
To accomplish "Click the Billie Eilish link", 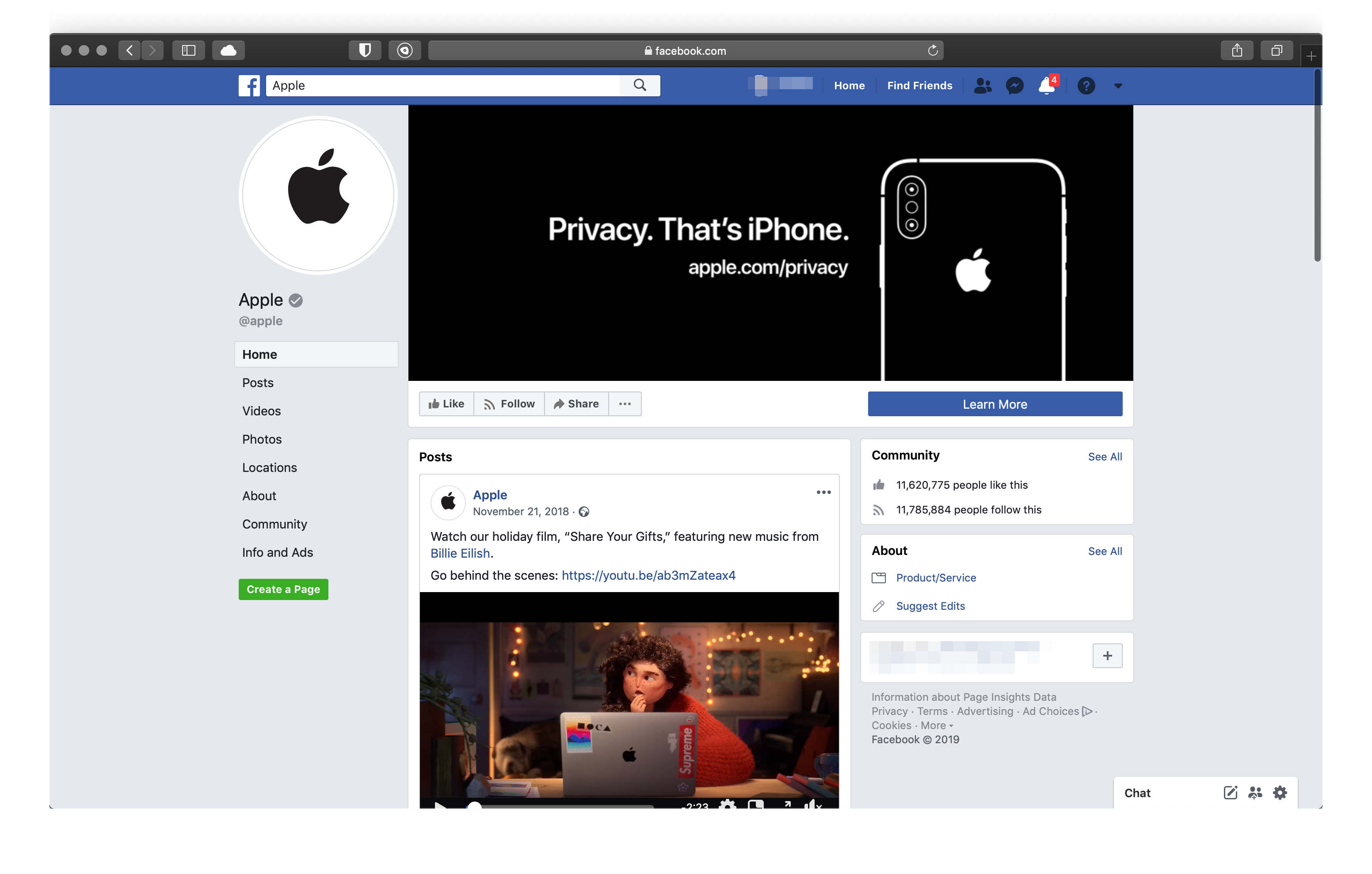I will coord(460,553).
